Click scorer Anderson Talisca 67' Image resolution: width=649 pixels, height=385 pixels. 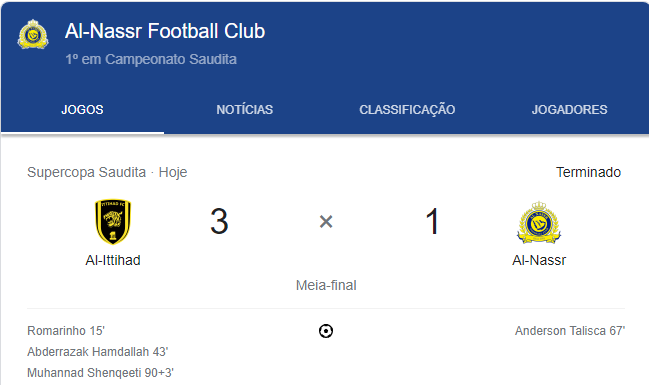pyautogui.click(x=570, y=331)
